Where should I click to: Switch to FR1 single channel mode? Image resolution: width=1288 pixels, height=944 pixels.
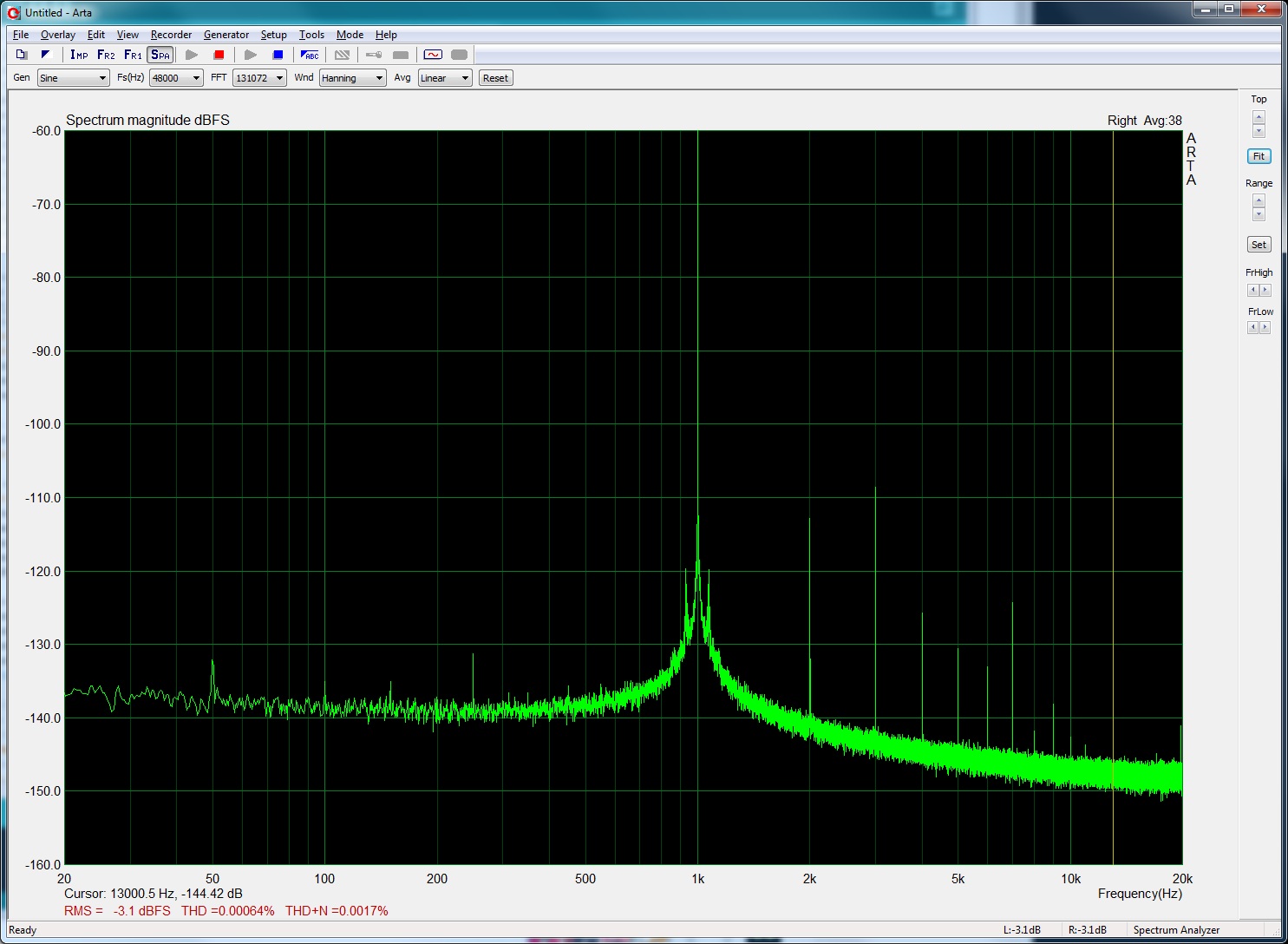click(133, 55)
